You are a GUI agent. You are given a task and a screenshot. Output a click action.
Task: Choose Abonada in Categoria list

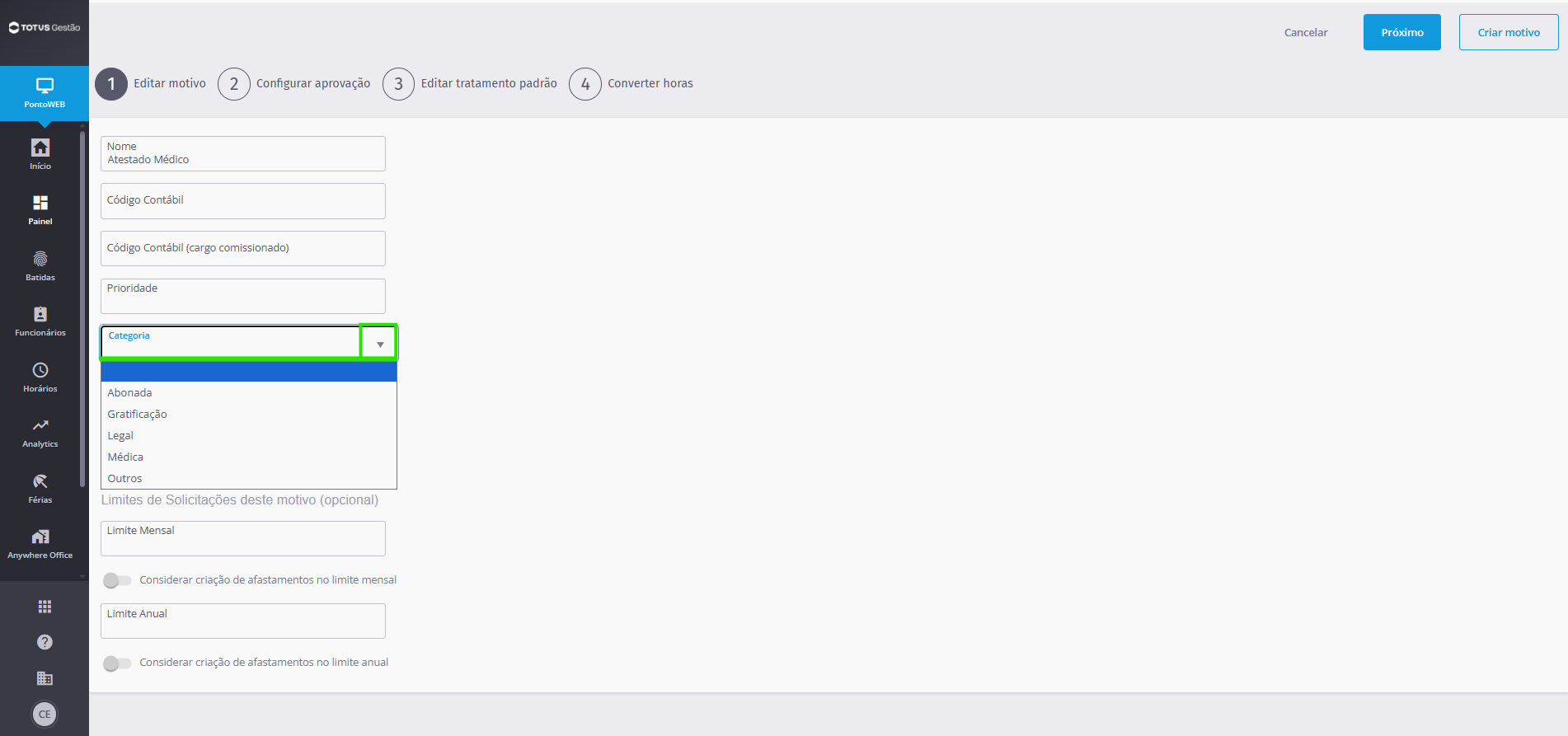(249, 392)
